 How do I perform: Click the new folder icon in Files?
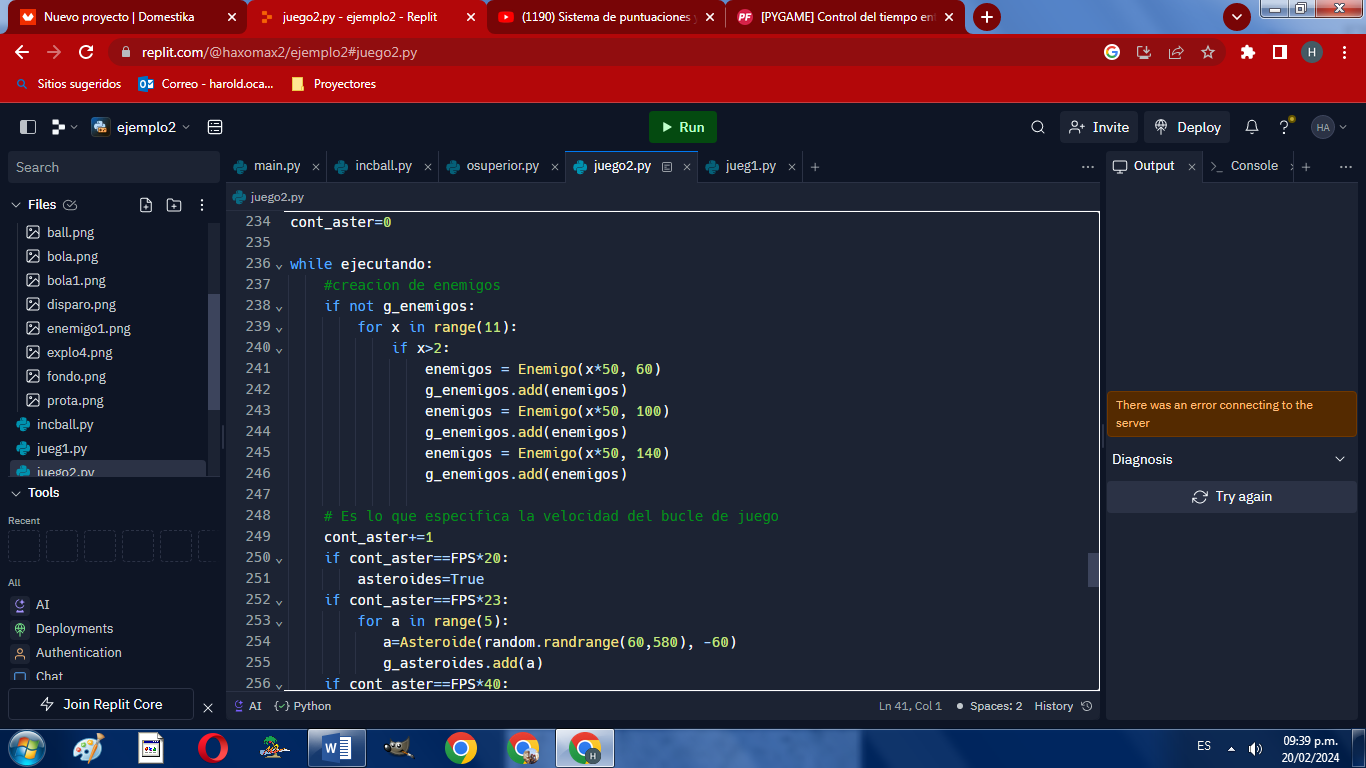tap(174, 204)
